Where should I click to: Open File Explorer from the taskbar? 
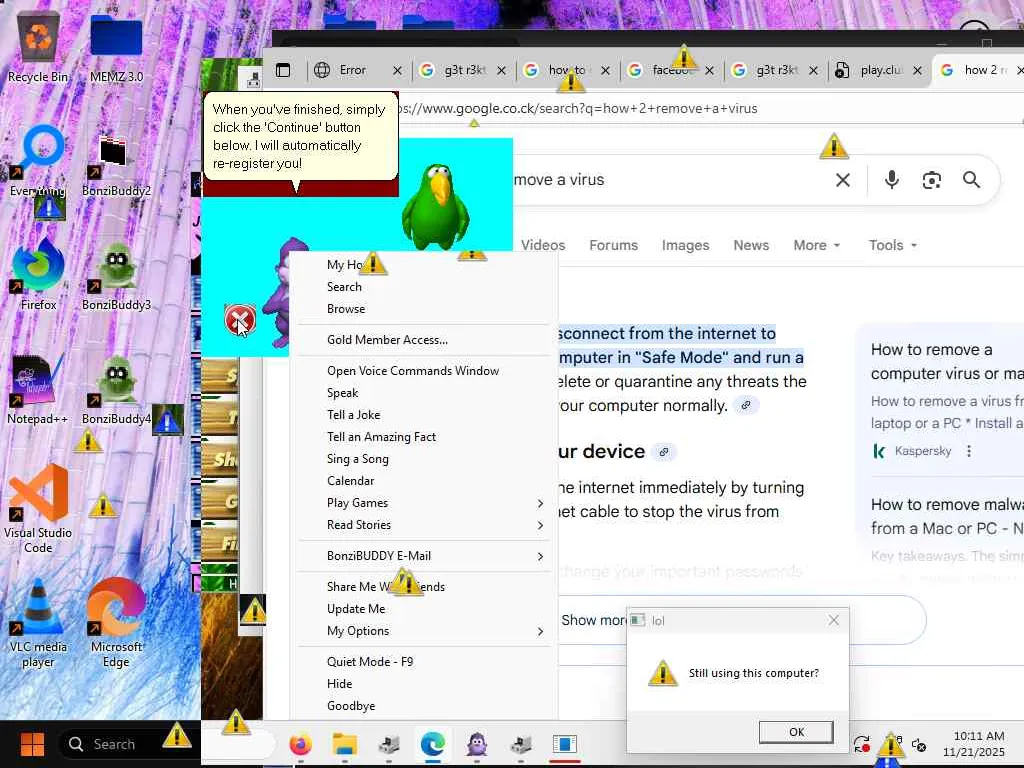point(344,744)
